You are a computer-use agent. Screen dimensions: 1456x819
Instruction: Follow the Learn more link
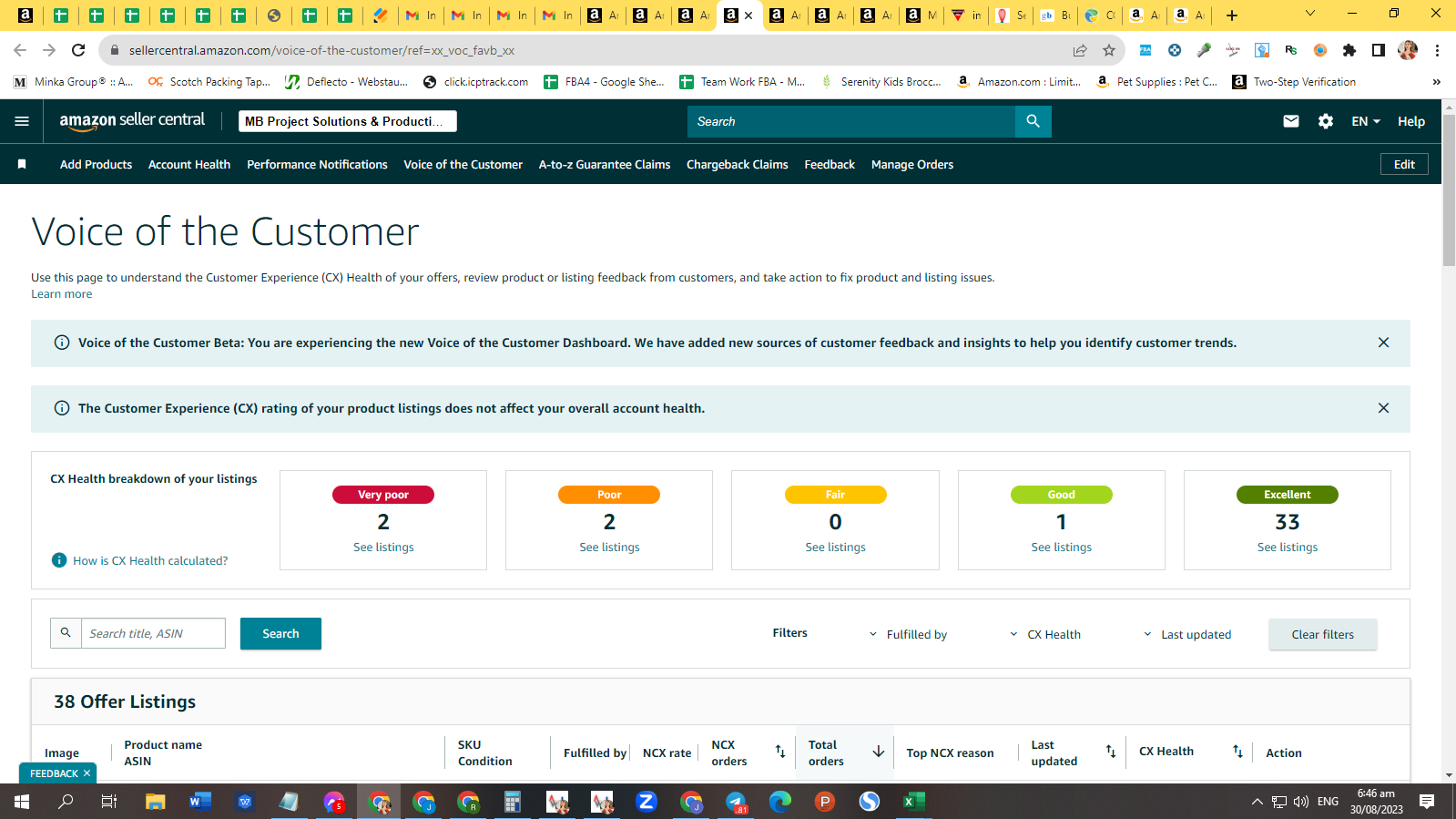point(61,293)
